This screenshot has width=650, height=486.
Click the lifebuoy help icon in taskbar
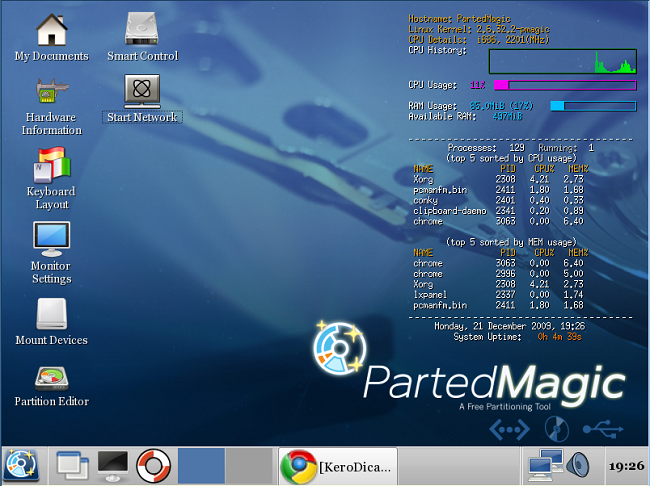(x=153, y=466)
